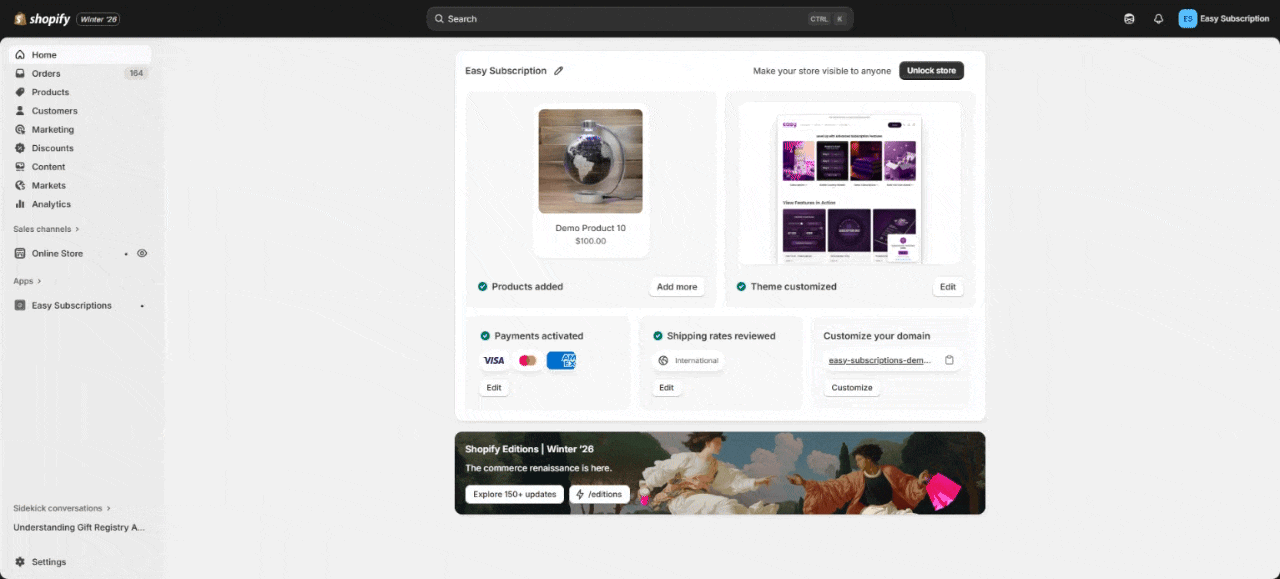Click the Products added checkmark
Image resolution: width=1280 pixels, height=579 pixels.
pos(483,287)
